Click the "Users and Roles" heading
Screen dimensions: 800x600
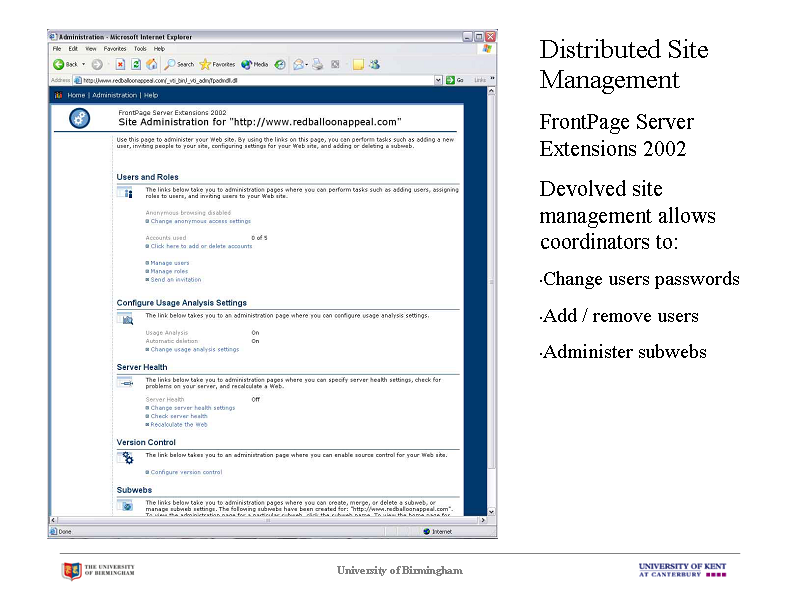pos(147,177)
